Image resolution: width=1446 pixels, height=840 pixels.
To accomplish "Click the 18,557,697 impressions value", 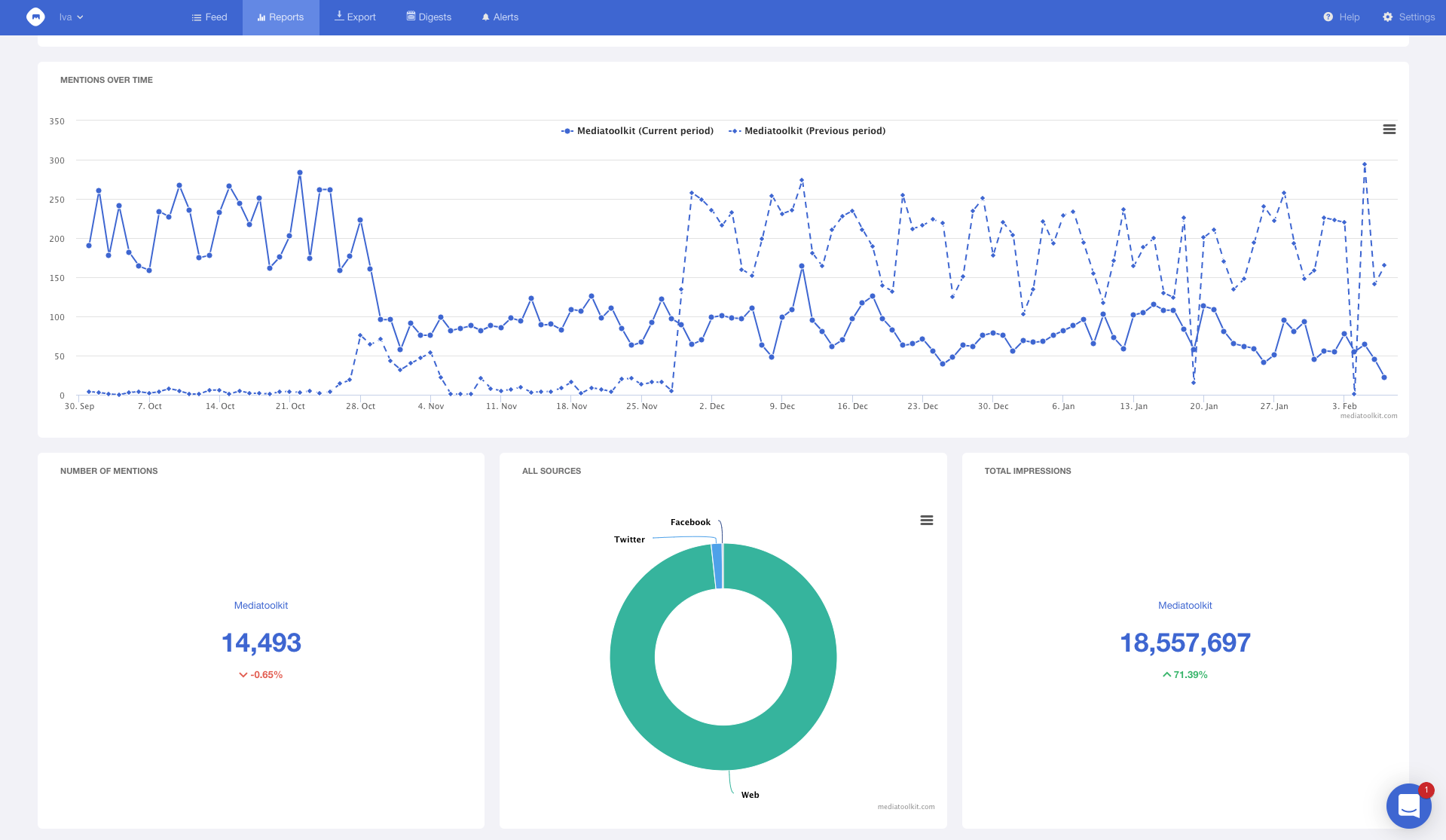I will (x=1185, y=643).
